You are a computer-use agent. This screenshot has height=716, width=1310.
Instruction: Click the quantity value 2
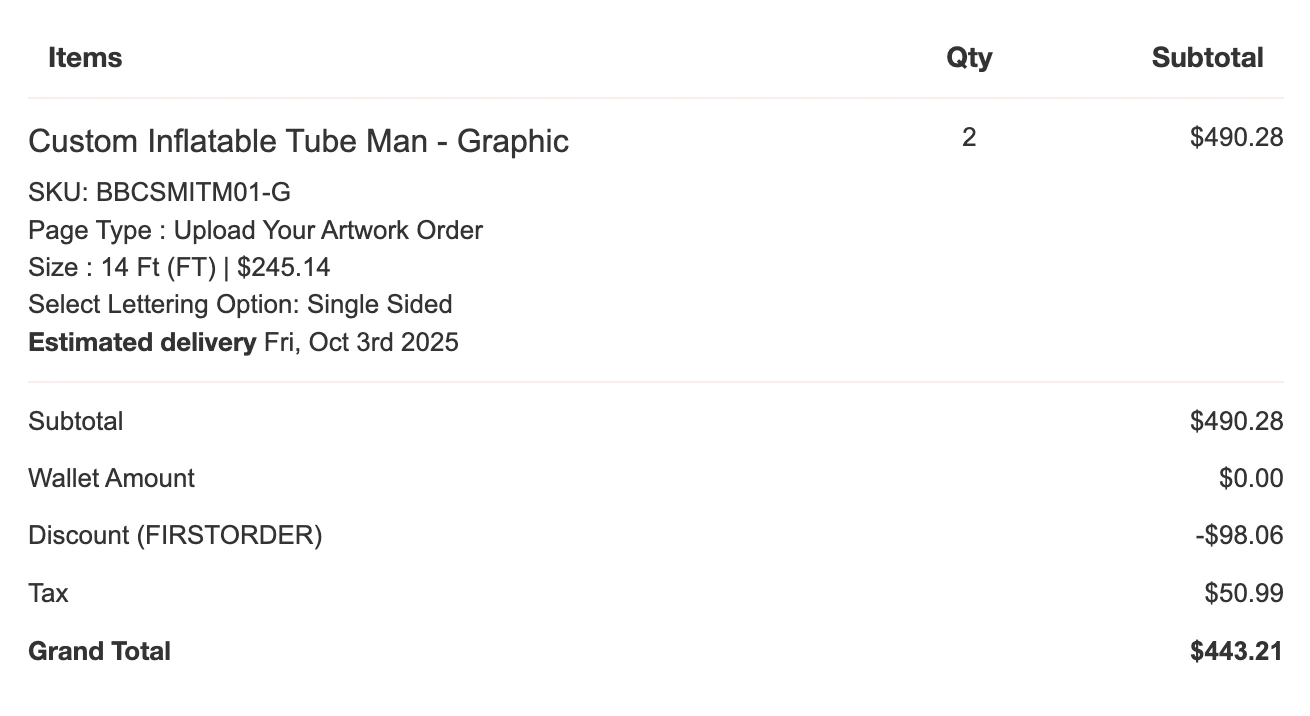point(969,138)
